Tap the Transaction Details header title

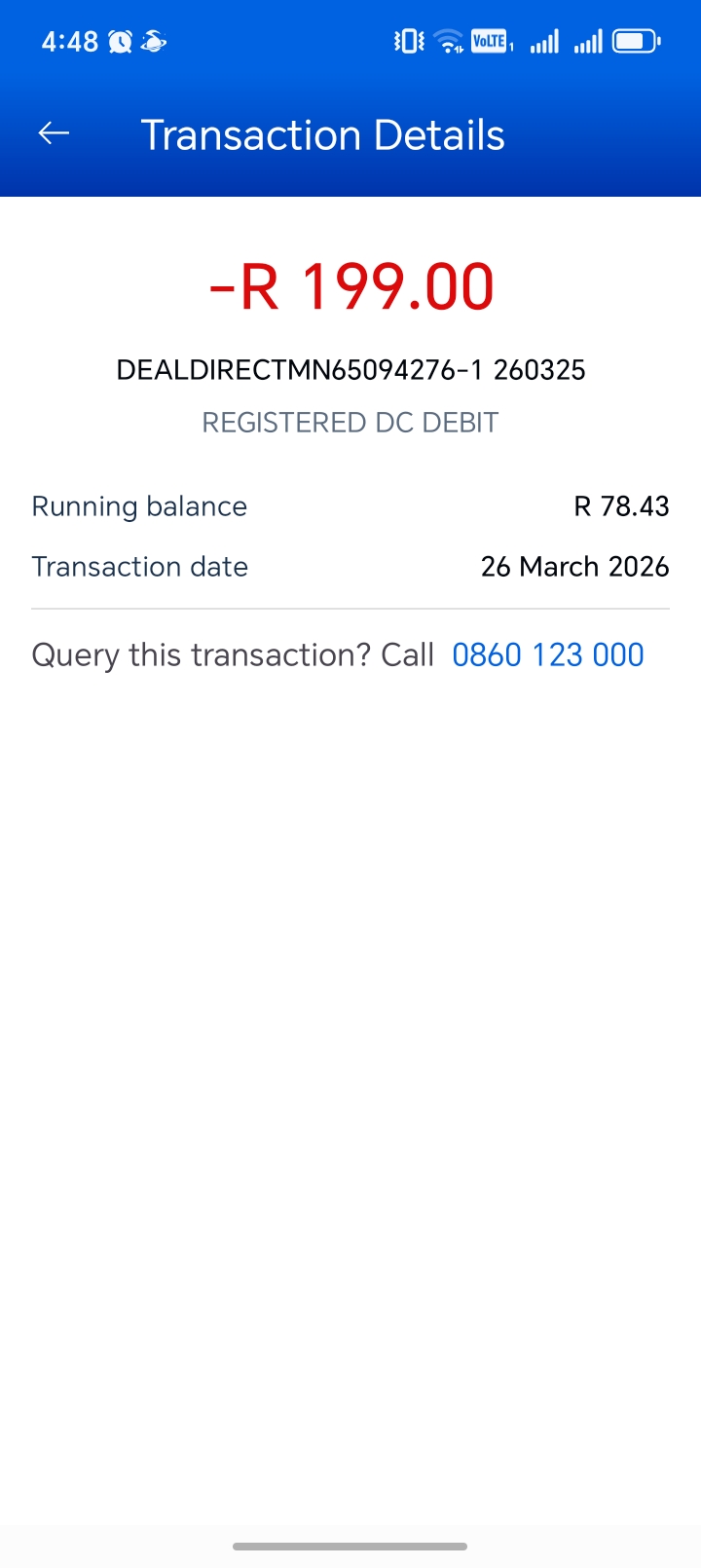(323, 135)
